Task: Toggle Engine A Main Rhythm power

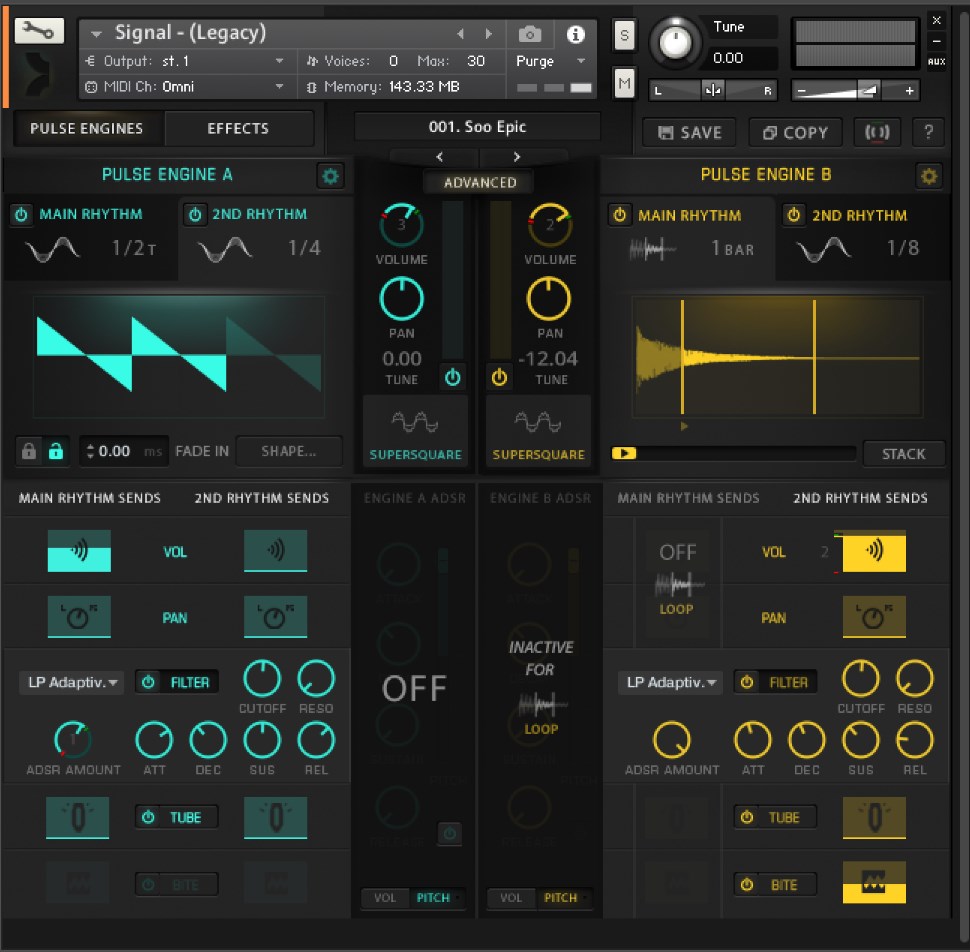Action: click(21, 215)
